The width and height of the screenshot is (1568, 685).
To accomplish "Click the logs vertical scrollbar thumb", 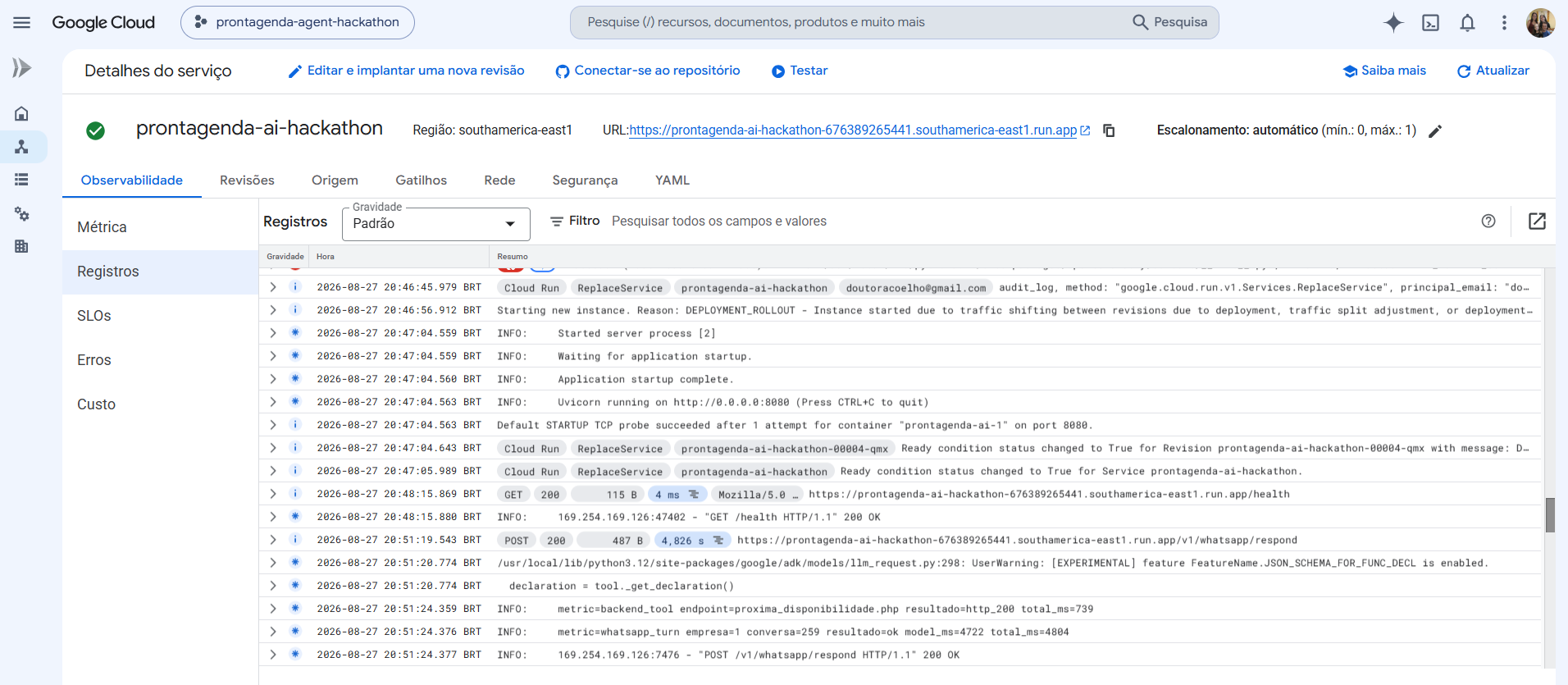I will 1550,515.
